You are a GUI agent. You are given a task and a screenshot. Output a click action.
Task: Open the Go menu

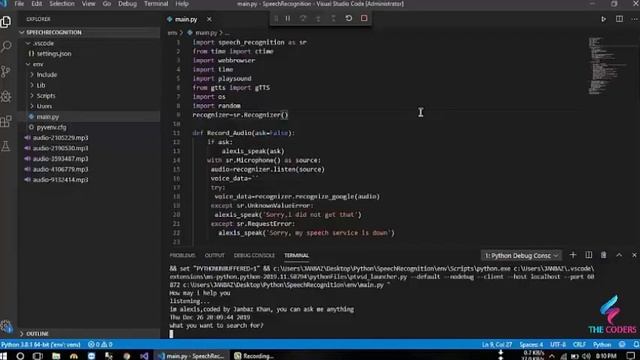click(x=107, y=4)
